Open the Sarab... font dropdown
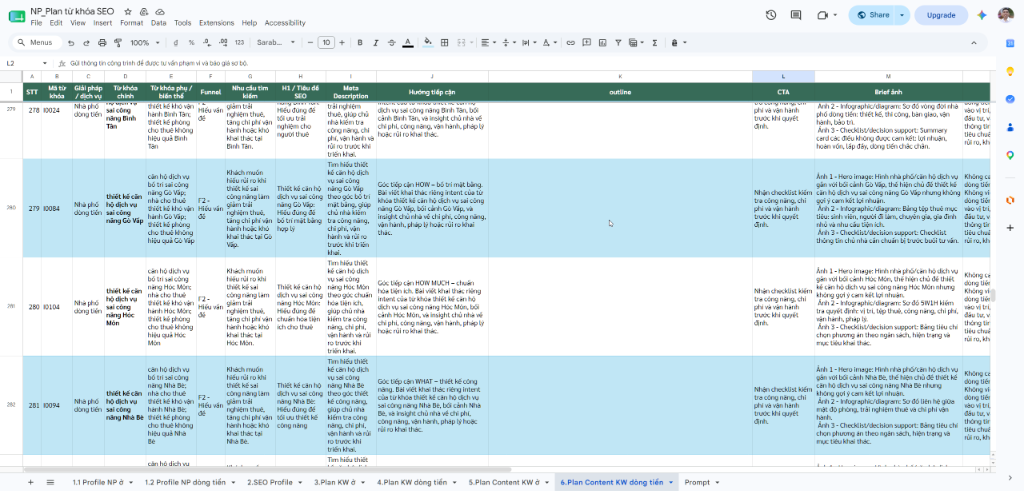Image resolution: width=1024 pixels, height=491 pixels. [x=276, y=42]
